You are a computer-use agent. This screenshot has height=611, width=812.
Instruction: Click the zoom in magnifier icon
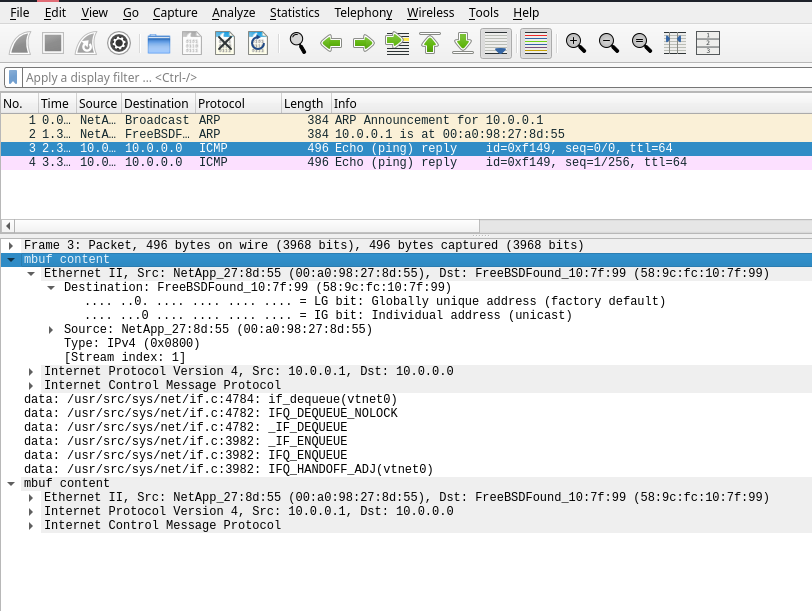(575, 43)
